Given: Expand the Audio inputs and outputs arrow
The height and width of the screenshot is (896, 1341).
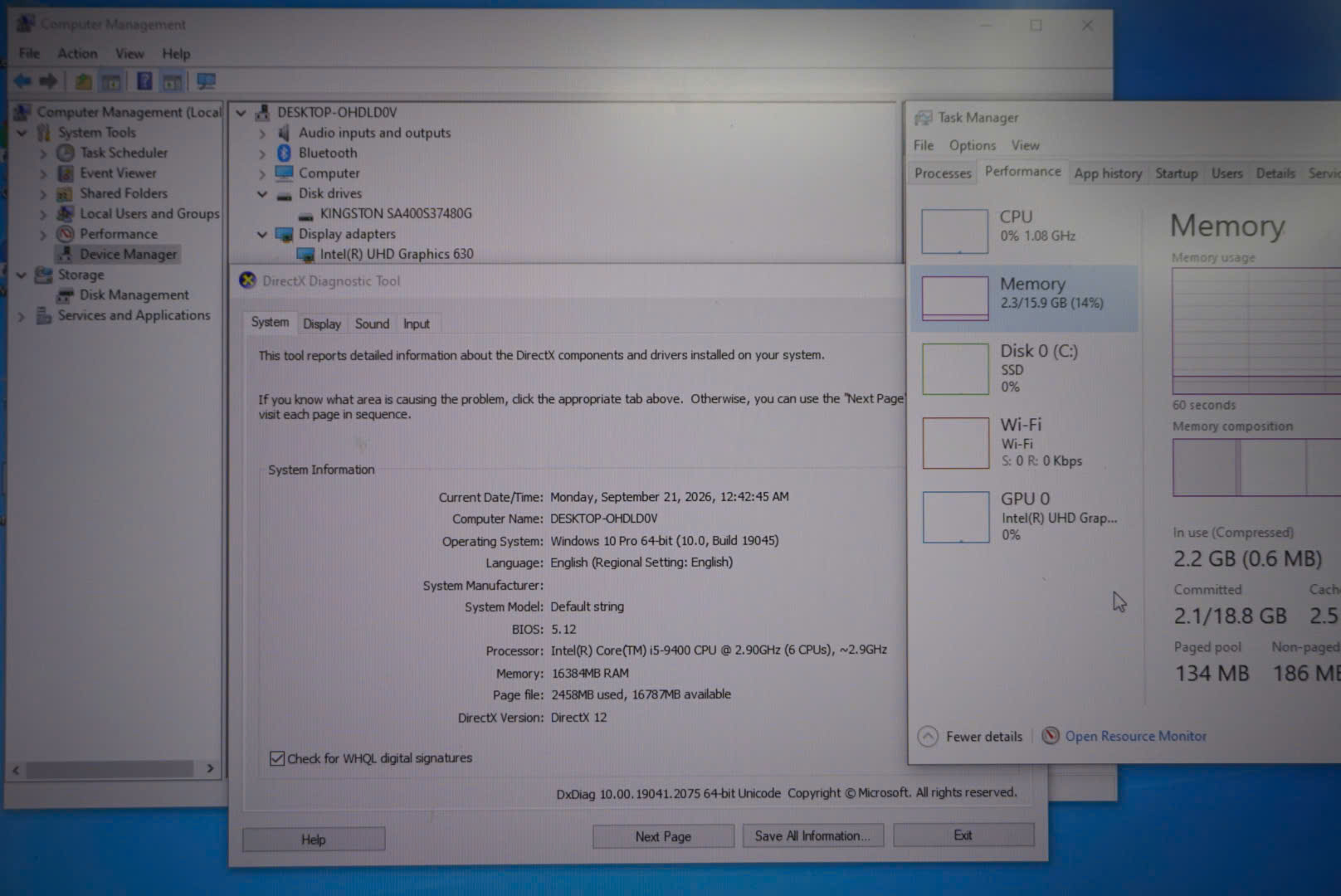Looking at the screenshot, I should click(x=262, y=133).
